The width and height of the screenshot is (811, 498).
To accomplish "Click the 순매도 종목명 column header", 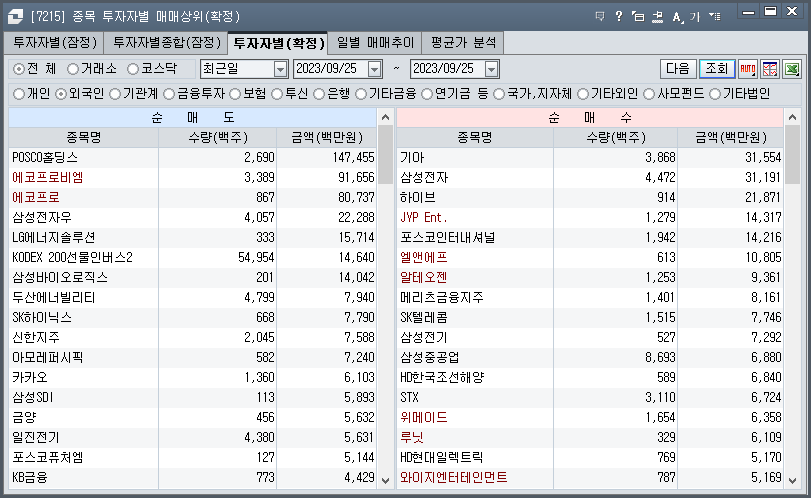I will (x=83, y=138).
